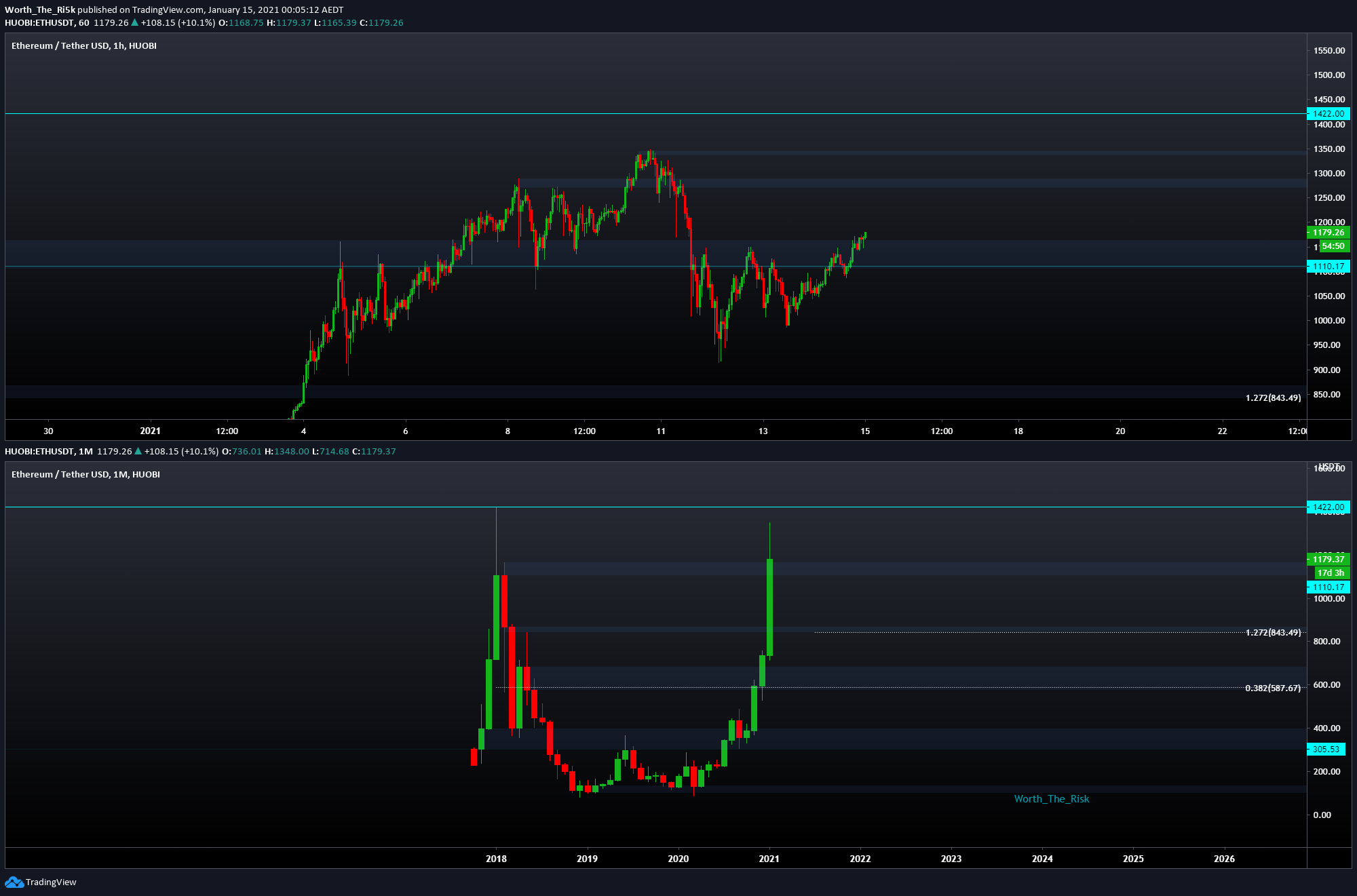The width and height of the screenshot is (1357, 896).
Task: Click the Ethereum / Tether USD, 1h, HUOBI title
Action: (x=84, y=45)
